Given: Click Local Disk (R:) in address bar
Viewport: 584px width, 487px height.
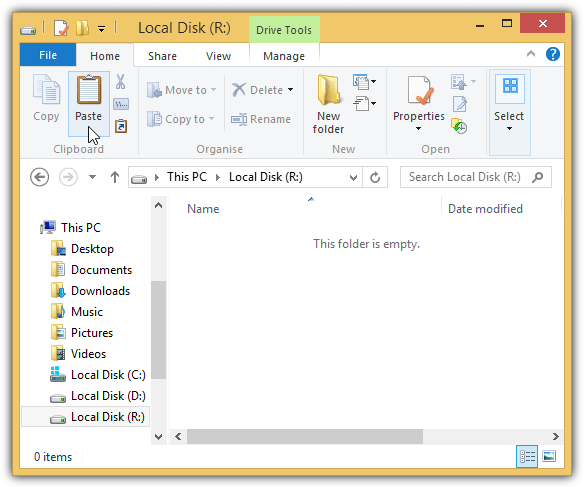Looking at the screenshot, I should click(x=266, y=177).
